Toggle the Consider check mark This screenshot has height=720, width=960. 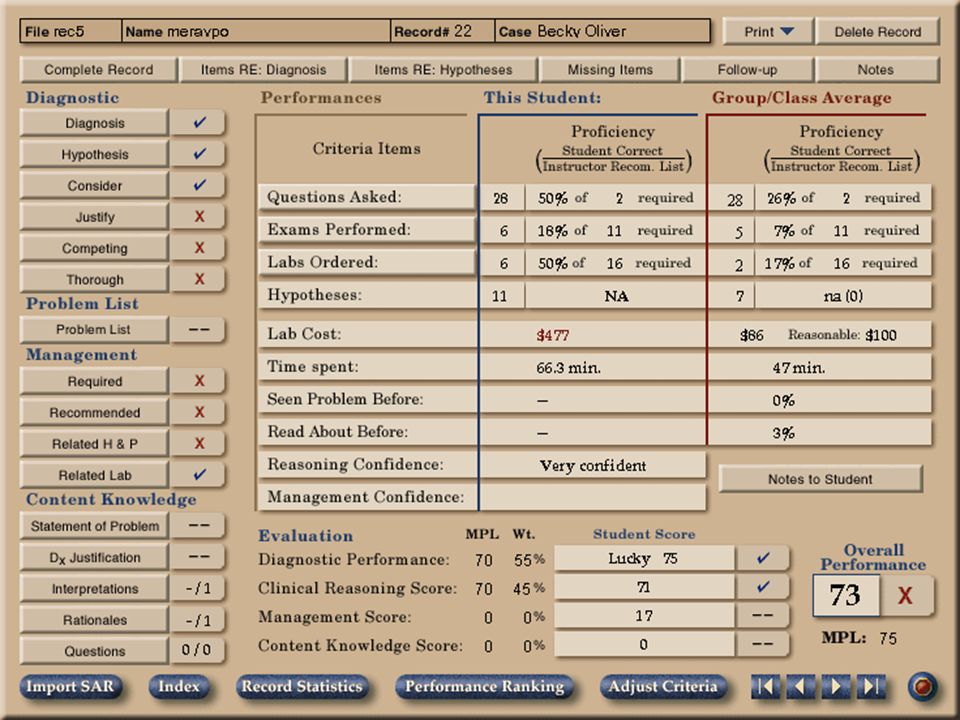[x=198, y=185]
